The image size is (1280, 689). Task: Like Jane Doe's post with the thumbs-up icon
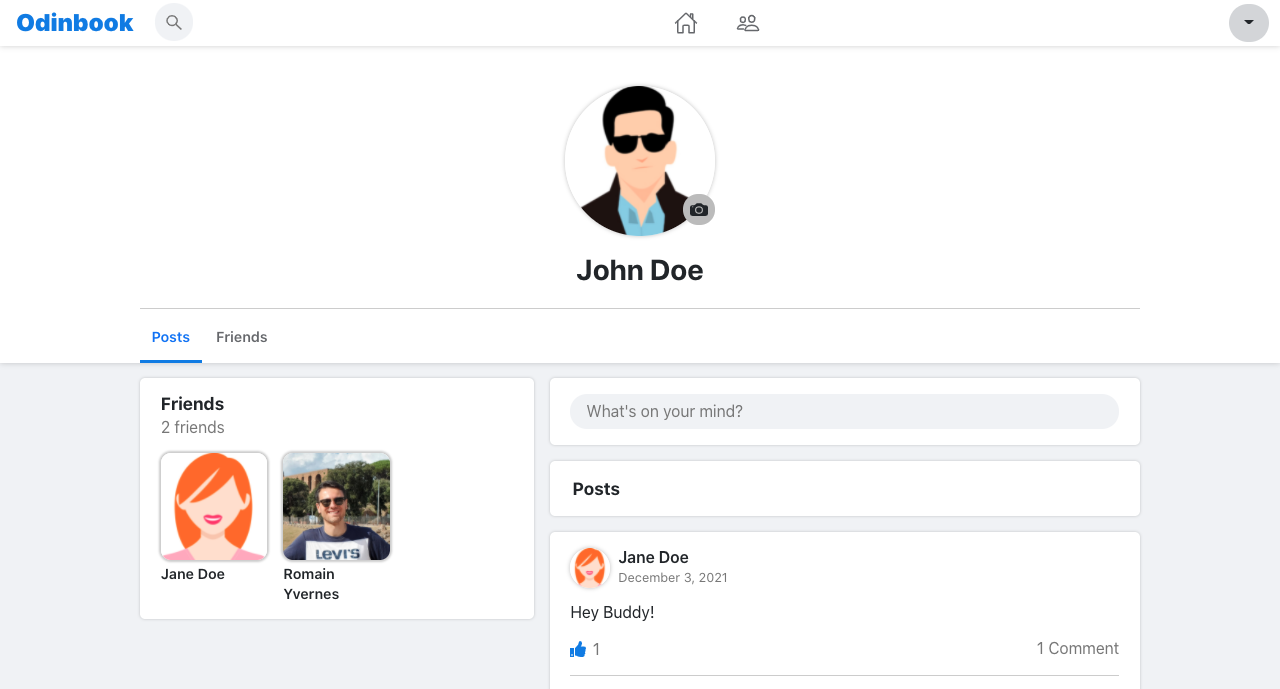(577, 648)
